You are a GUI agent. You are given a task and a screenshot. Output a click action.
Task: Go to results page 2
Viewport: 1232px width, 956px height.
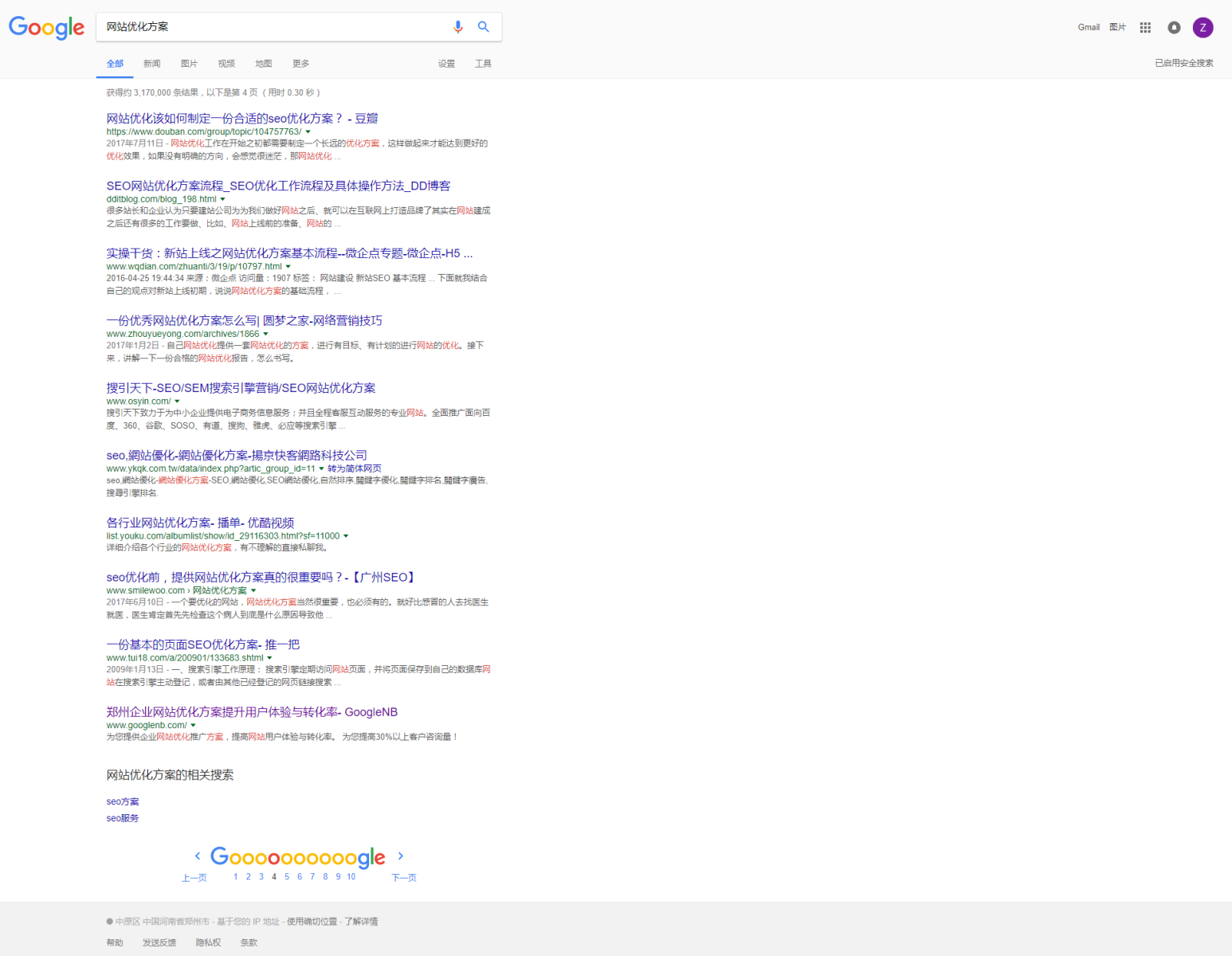point(249,876)
